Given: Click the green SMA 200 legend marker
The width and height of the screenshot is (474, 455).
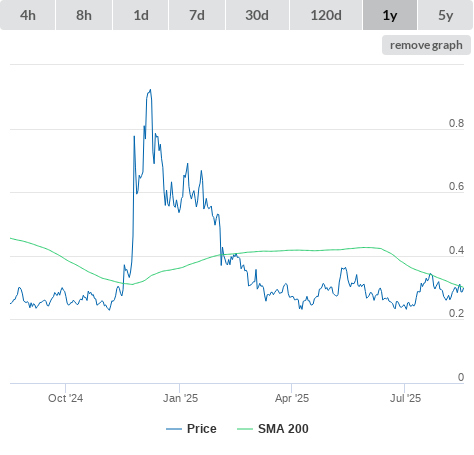Looking at the screenshot, I should [245, 429].
